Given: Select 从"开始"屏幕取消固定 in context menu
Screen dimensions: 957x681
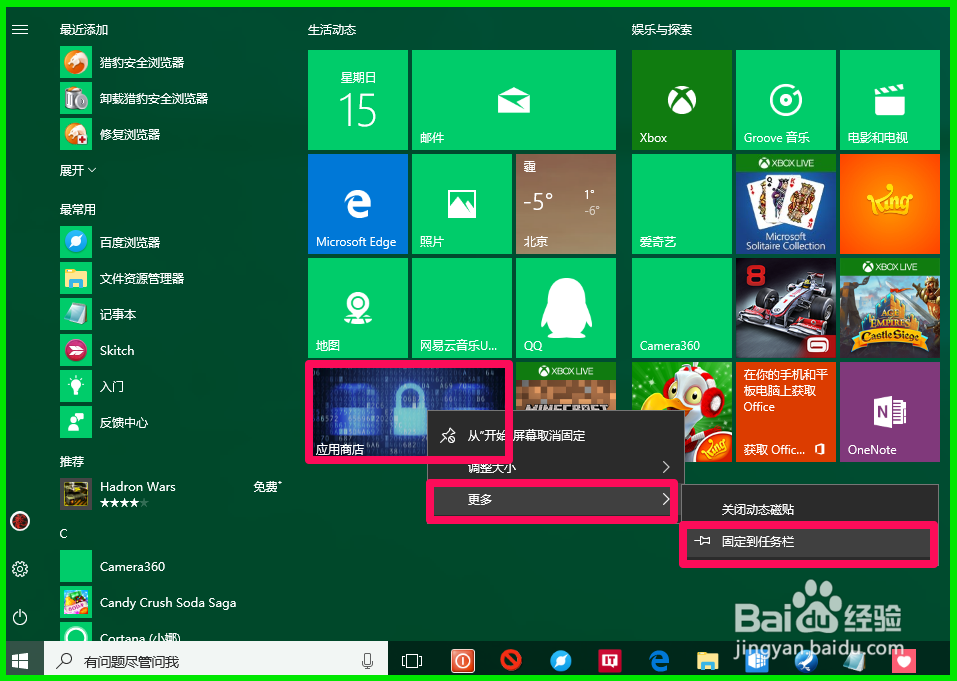Looking at the screenshot, I should (555, 436).
